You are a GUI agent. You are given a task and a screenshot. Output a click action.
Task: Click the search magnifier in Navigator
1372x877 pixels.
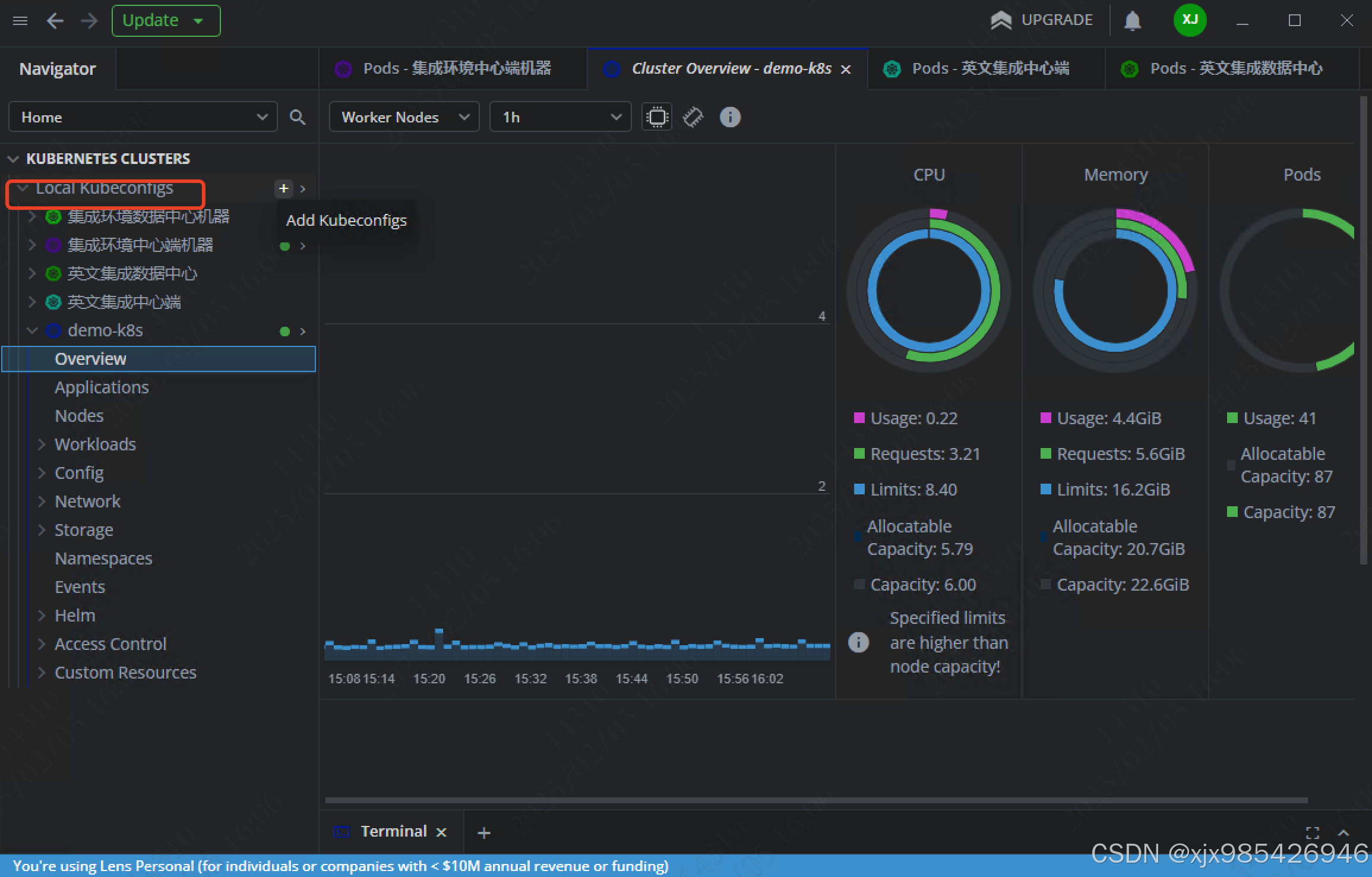(x=298, y=117)
